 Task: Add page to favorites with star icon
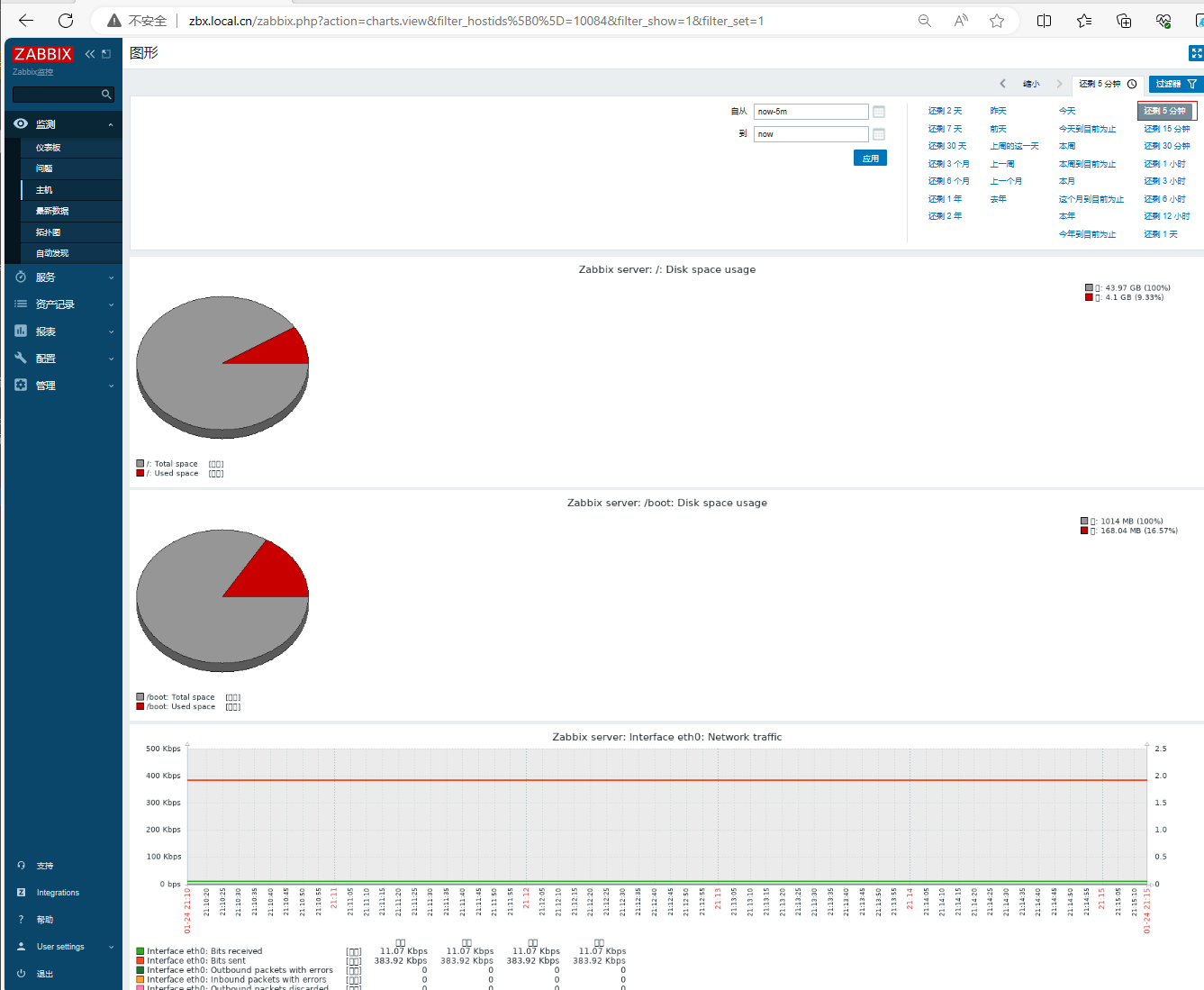pyautogui.click(x=997, y=21)
